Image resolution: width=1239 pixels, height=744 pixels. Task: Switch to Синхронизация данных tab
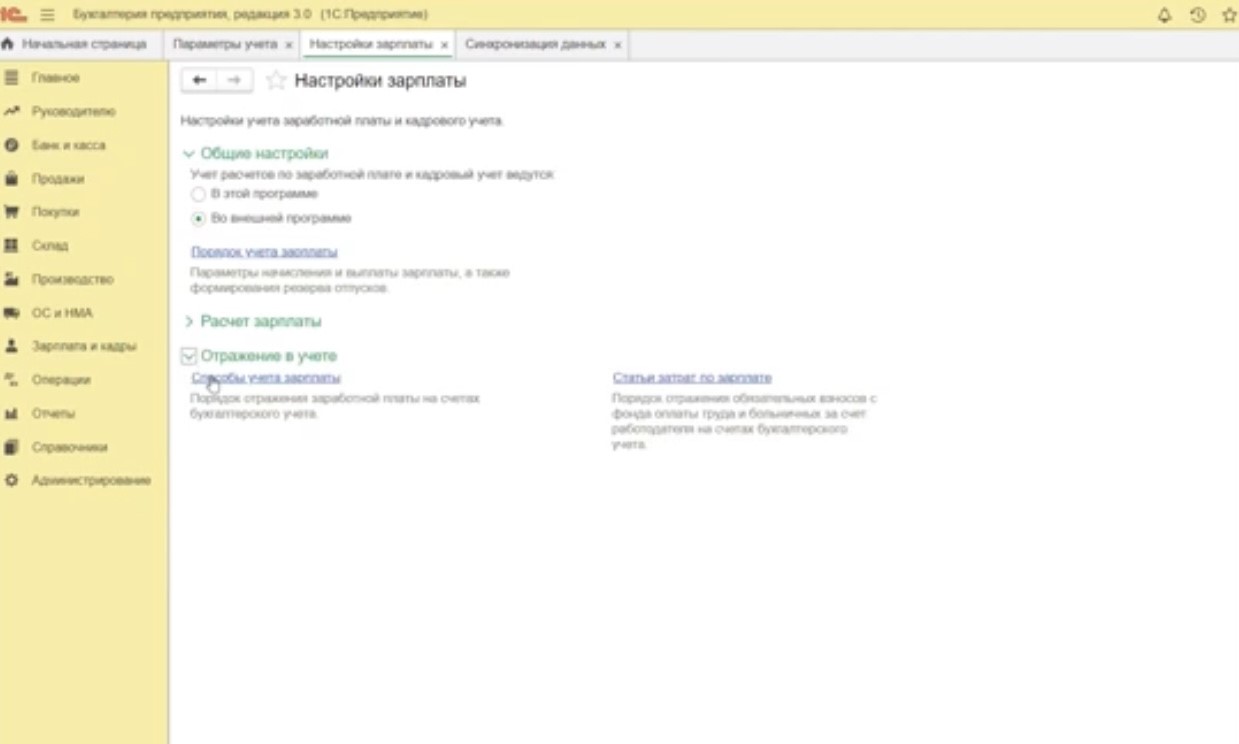(x=534, y=45)
